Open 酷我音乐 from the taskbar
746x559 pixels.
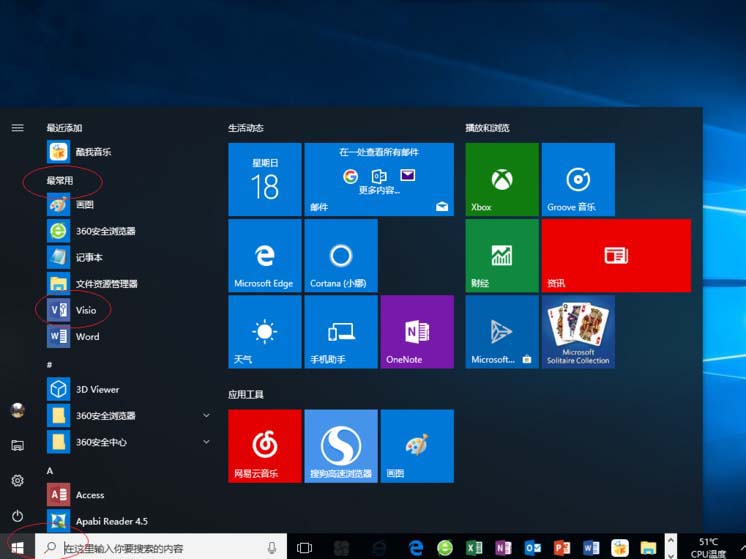(619, 548)
